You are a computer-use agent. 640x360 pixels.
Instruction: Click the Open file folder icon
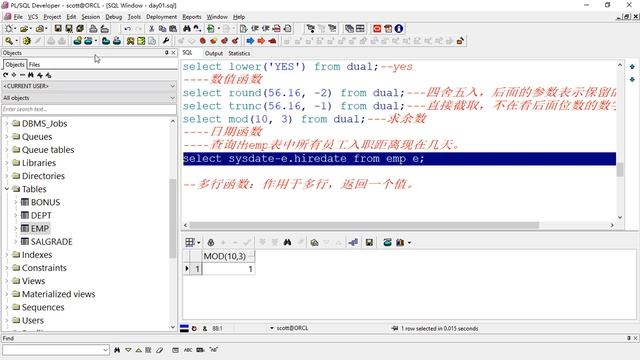coord(24,29)
